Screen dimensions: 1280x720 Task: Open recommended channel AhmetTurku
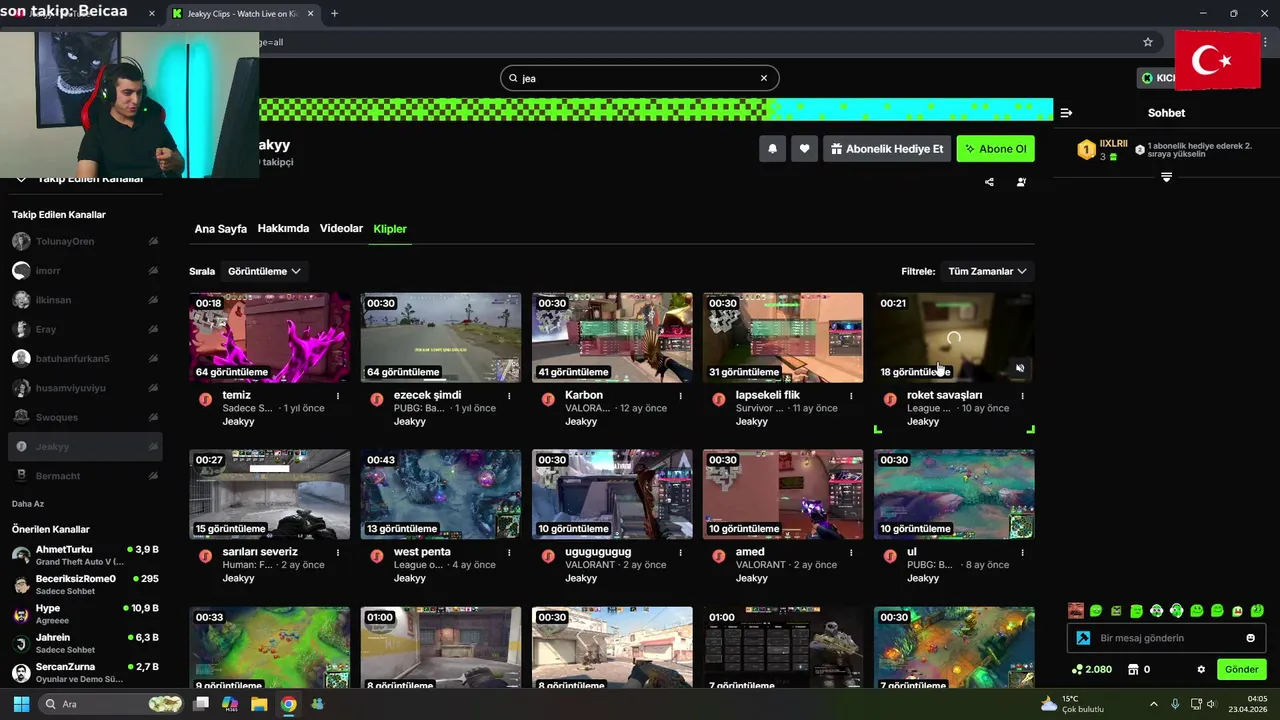tap(85, 555)
